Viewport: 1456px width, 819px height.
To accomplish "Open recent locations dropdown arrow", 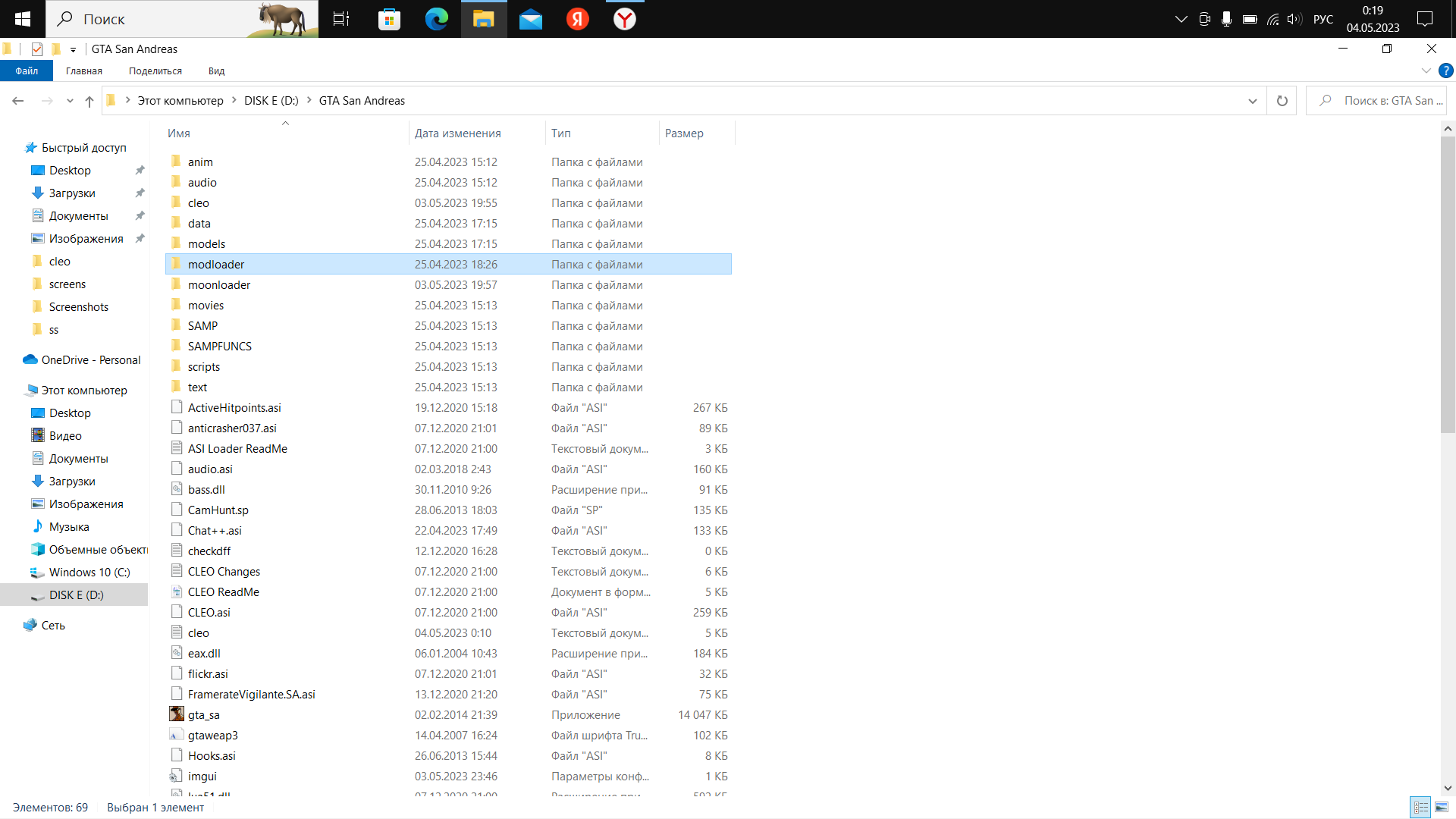I will (70, 101).
